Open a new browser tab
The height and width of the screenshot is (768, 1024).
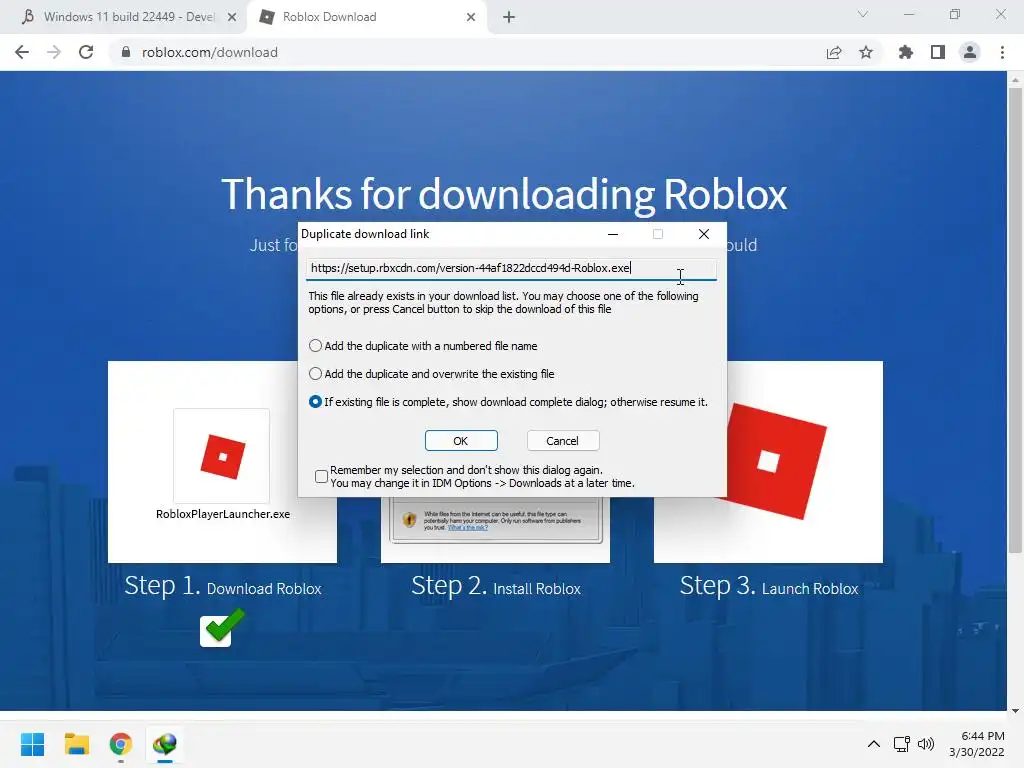[x=509, y=17]
